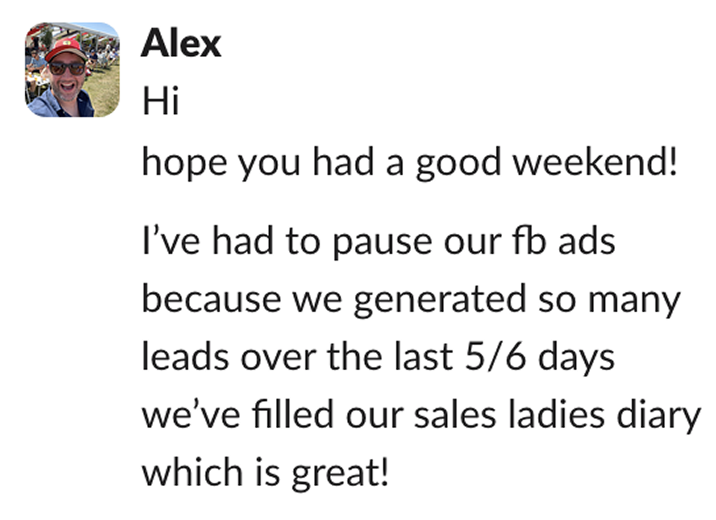Click the word "weekend!" in the message
Image resolution: width=716 pixels, height=520 pixels.
coord(595,161)
